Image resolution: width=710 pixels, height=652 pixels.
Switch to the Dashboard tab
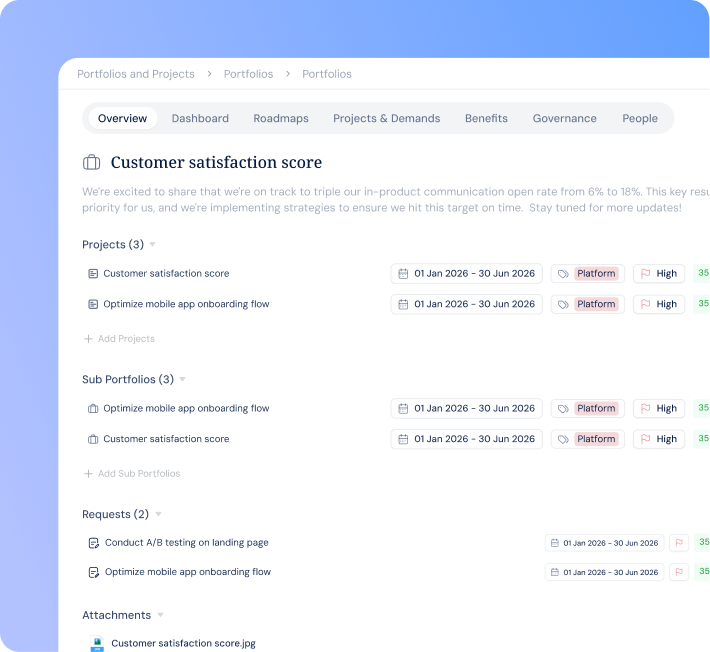tap(200, 118)
